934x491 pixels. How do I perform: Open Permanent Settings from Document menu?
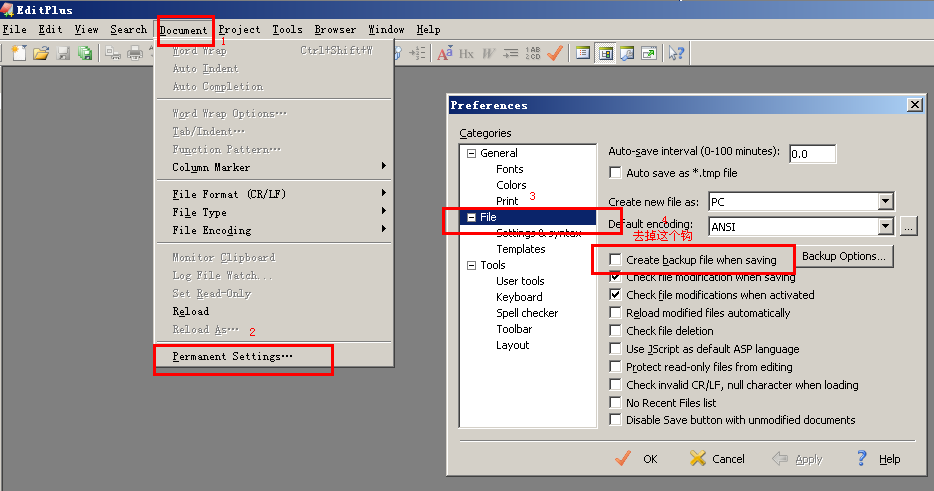click(x=232, y=356)
